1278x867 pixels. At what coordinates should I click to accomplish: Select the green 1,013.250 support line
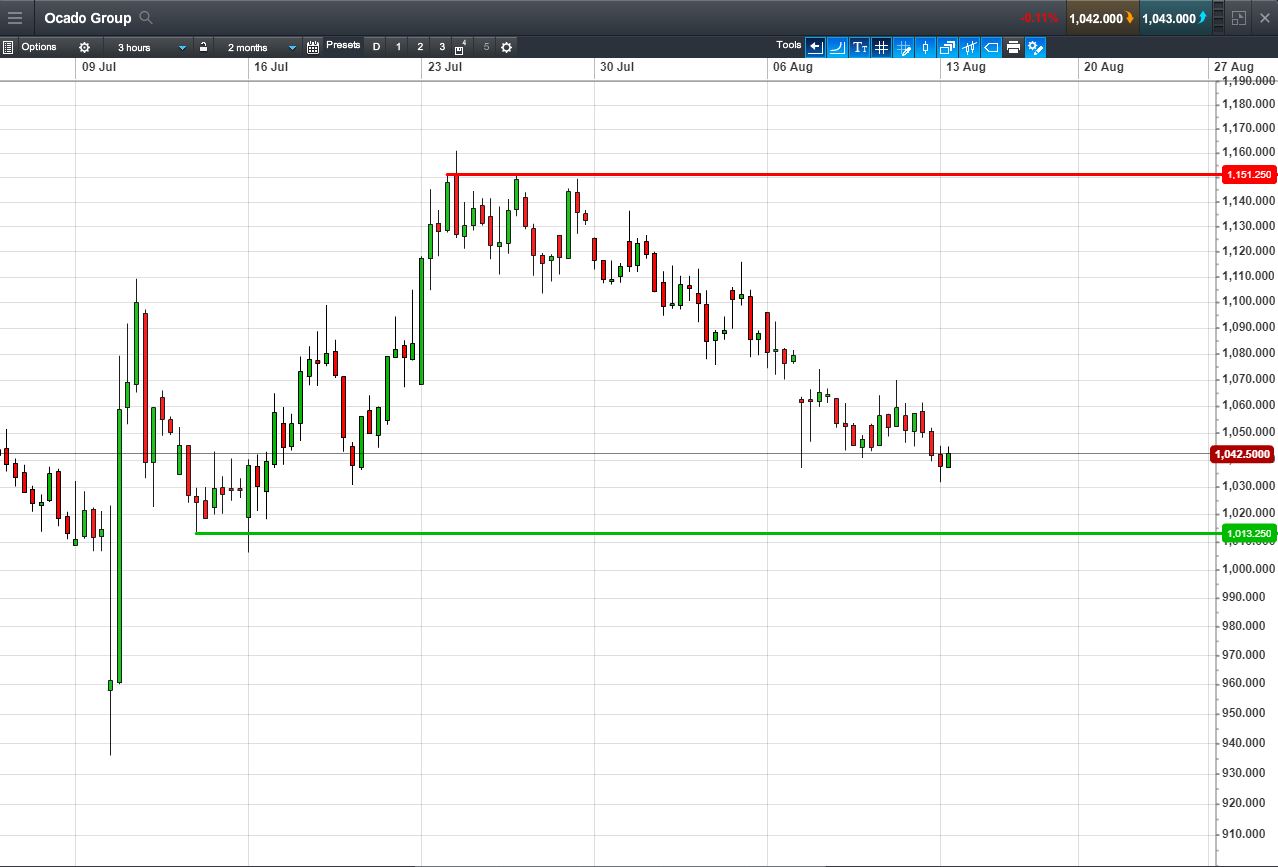(709, 533)
